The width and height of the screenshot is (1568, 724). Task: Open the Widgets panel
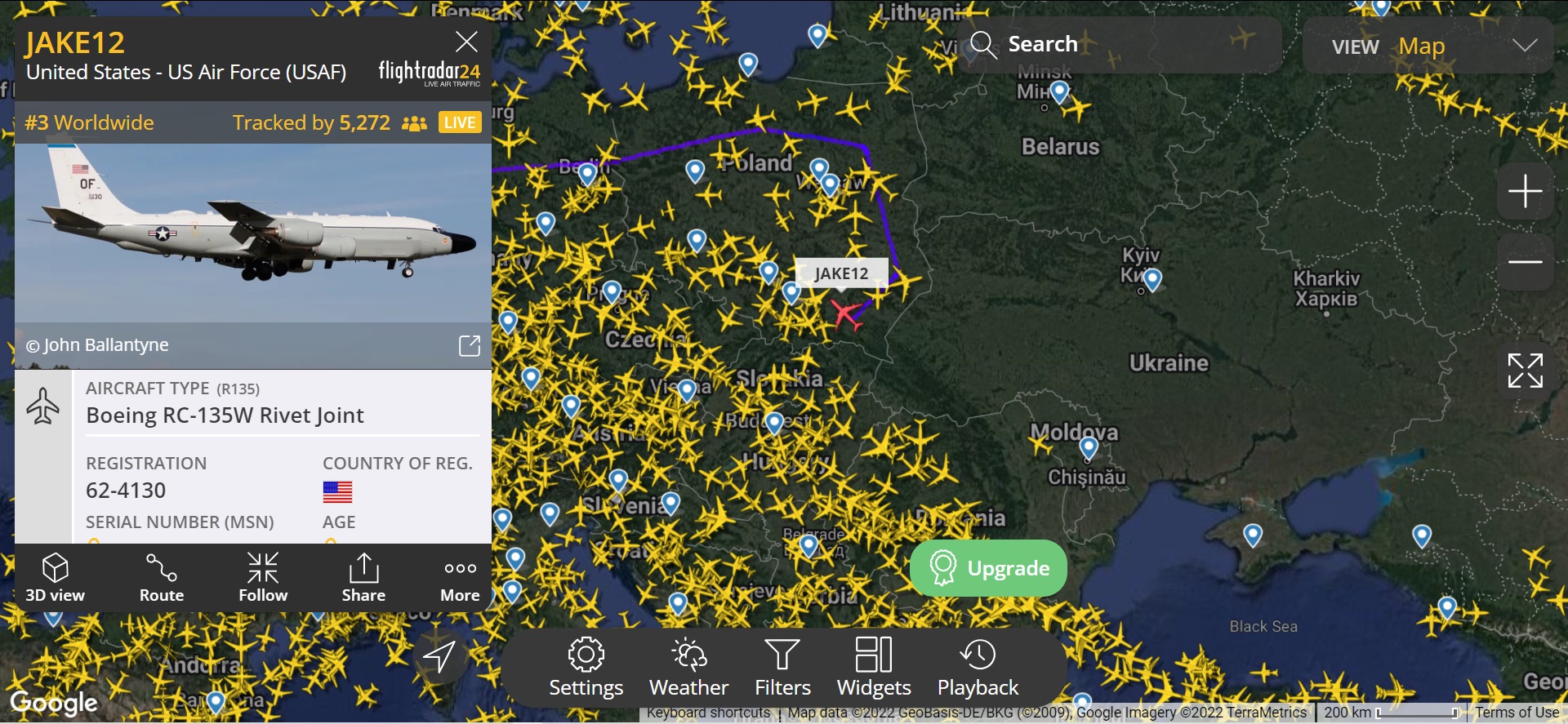click(874, 668)
